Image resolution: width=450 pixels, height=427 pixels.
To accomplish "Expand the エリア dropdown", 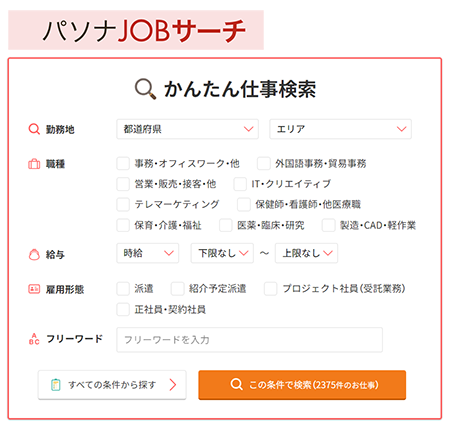I will 340,129.
